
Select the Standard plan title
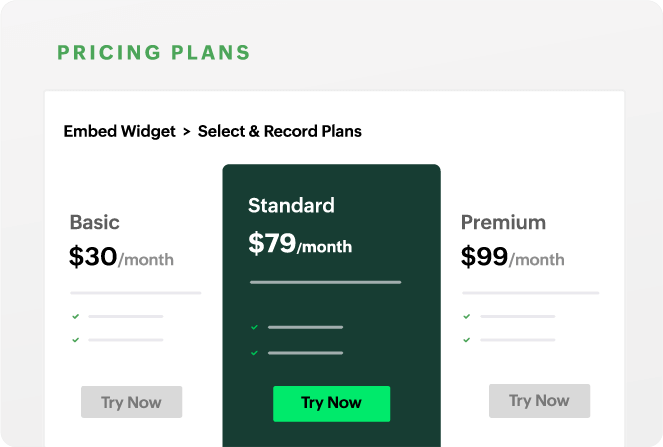coord(291,206)
